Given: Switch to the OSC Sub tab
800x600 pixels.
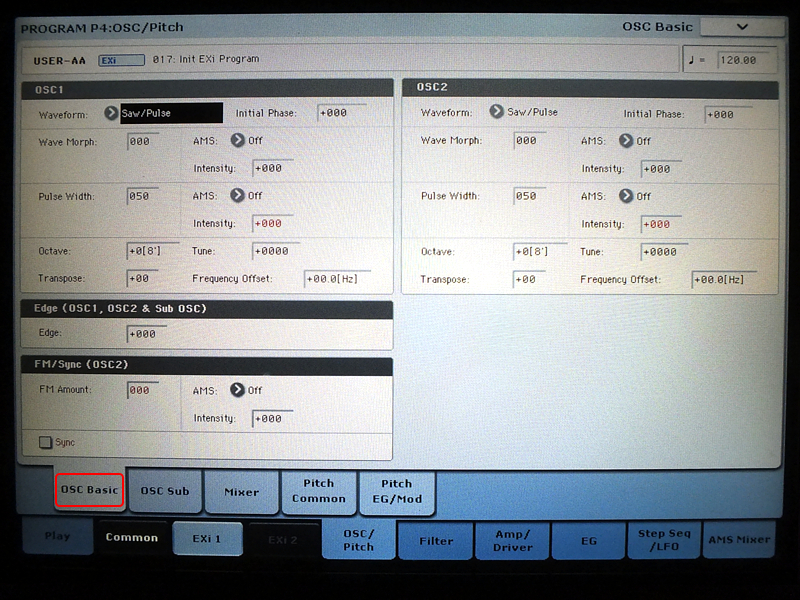Looking at the screenshot, I should 165,491.
